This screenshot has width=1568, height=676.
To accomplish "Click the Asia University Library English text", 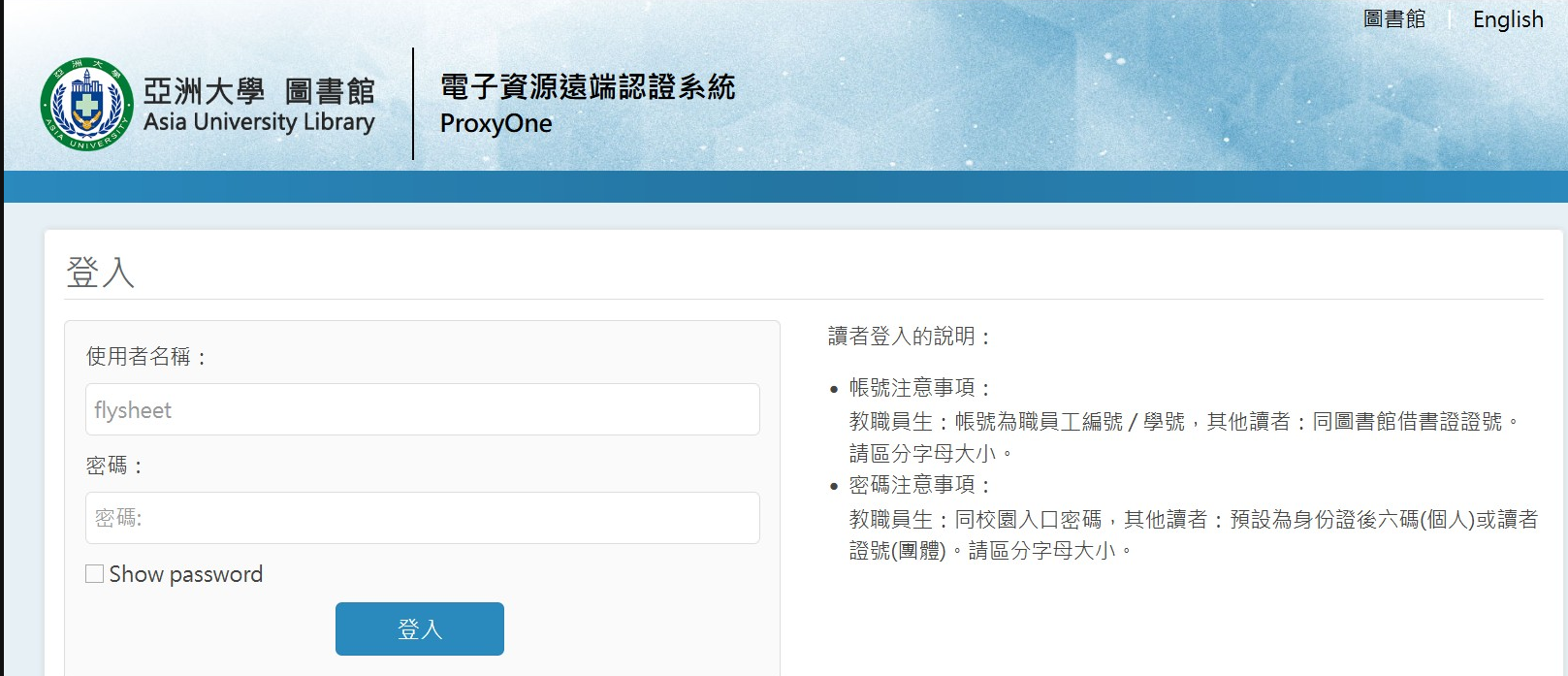I will tap(259, 122).
